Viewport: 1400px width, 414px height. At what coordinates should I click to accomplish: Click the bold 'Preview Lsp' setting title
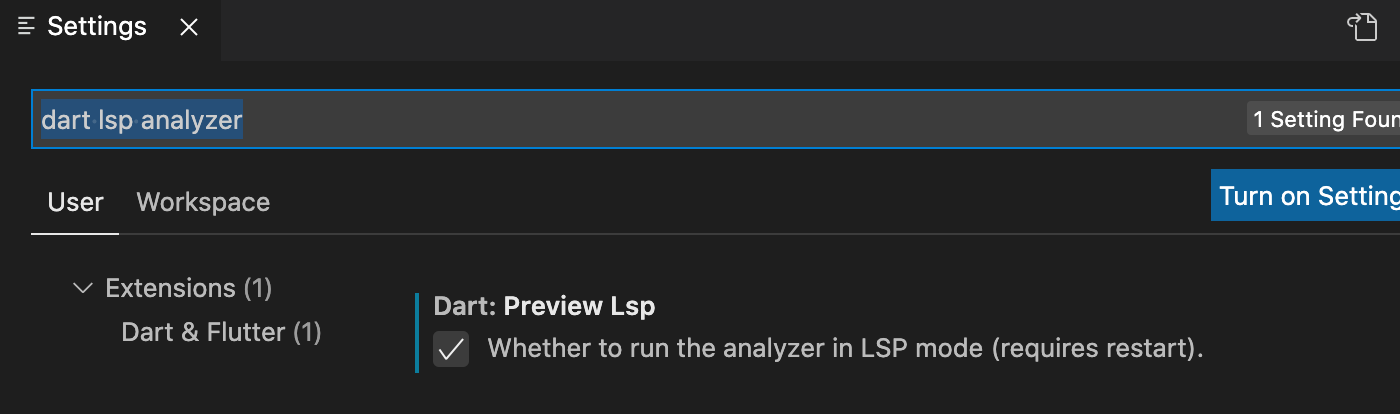click(x=579, y=306)
